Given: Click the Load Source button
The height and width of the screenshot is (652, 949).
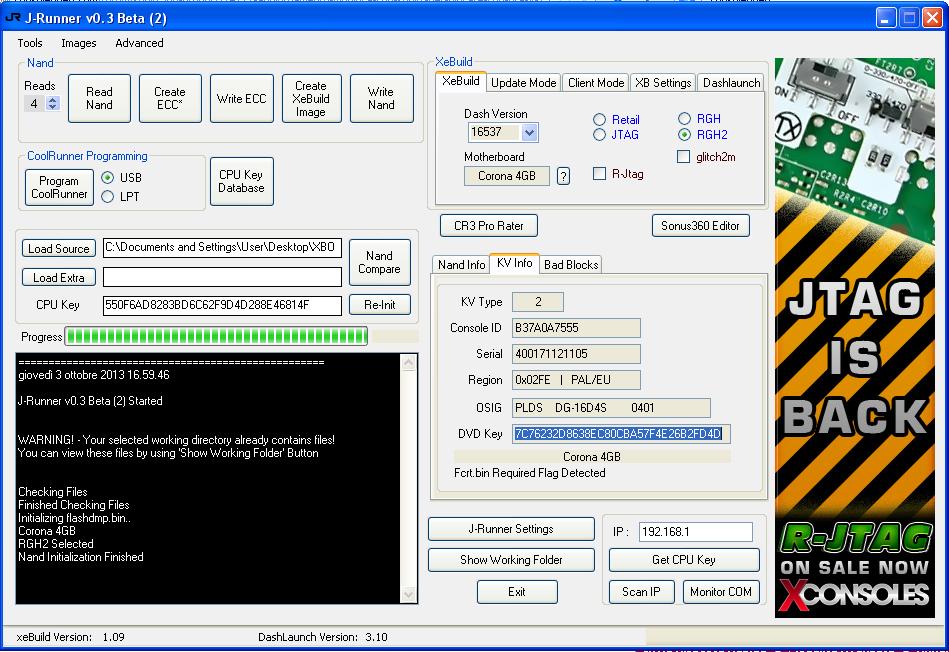Looking at the screenshot, I should [59, 248].
